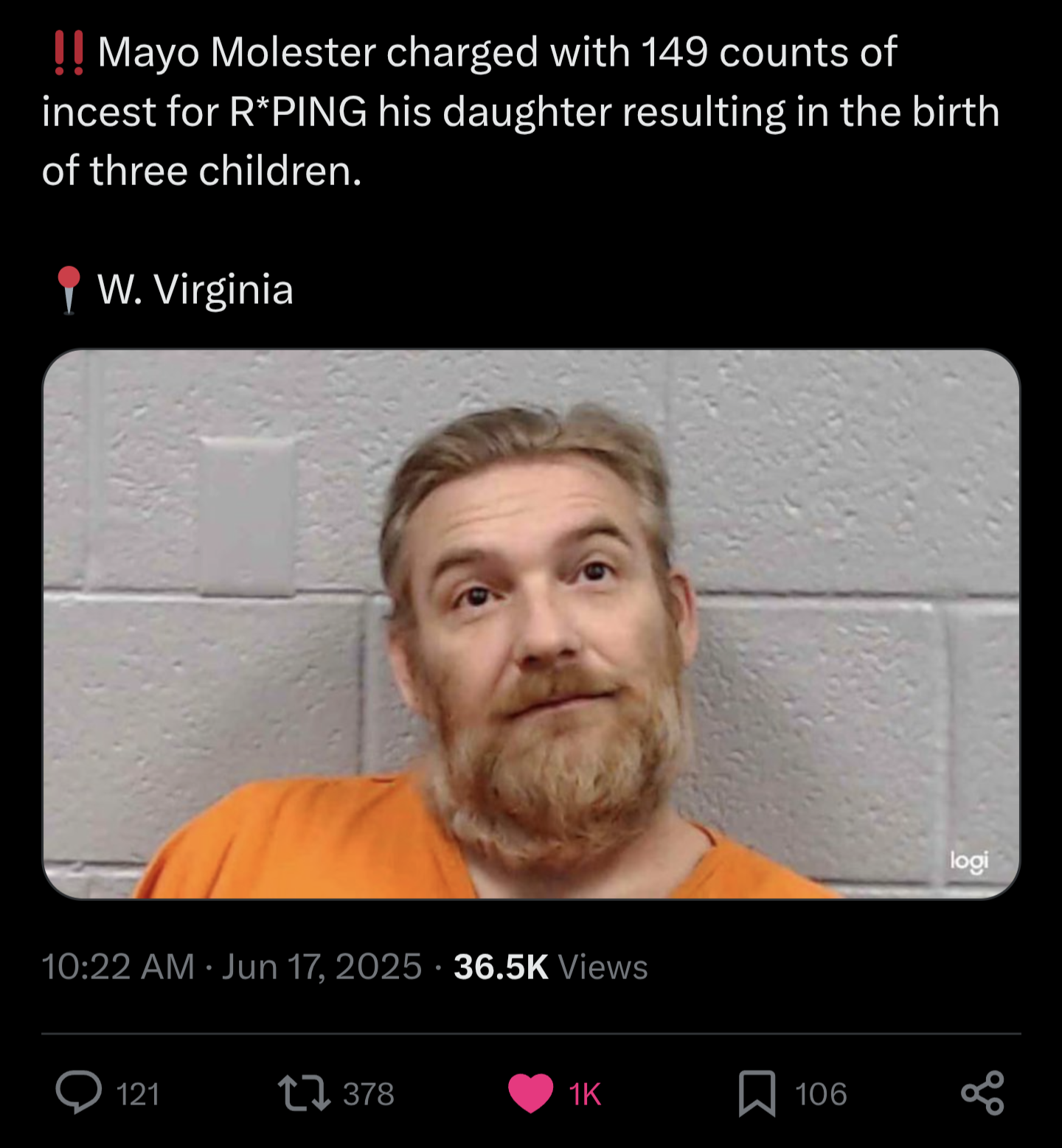Open the share icon
1062x1148 pixels.
tap(983, 1093)
